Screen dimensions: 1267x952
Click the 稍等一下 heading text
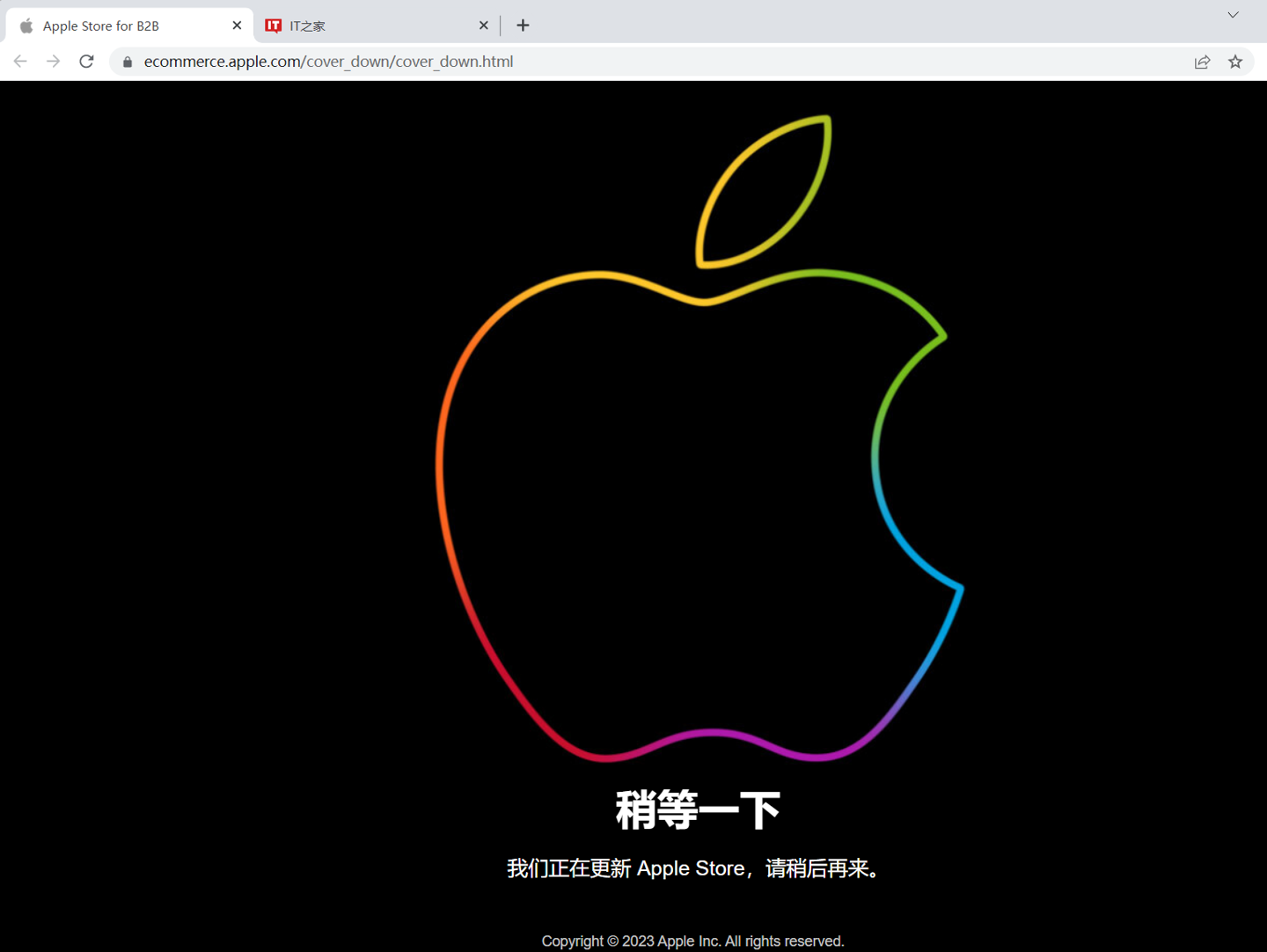[x=695, y=809]
